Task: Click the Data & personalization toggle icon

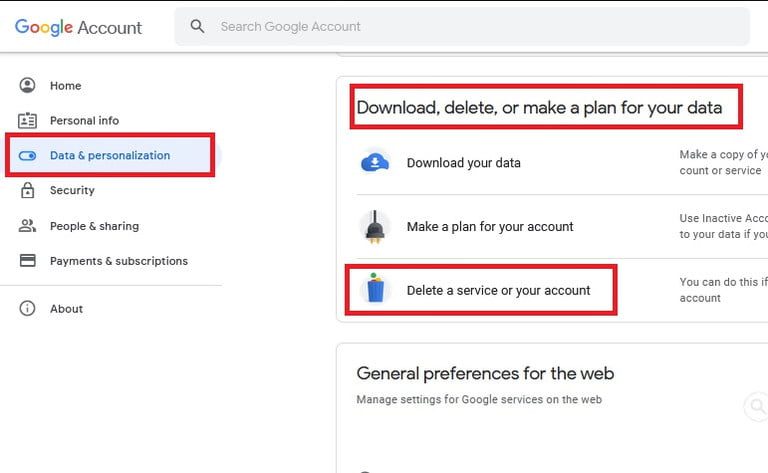Action: (28, 156)
